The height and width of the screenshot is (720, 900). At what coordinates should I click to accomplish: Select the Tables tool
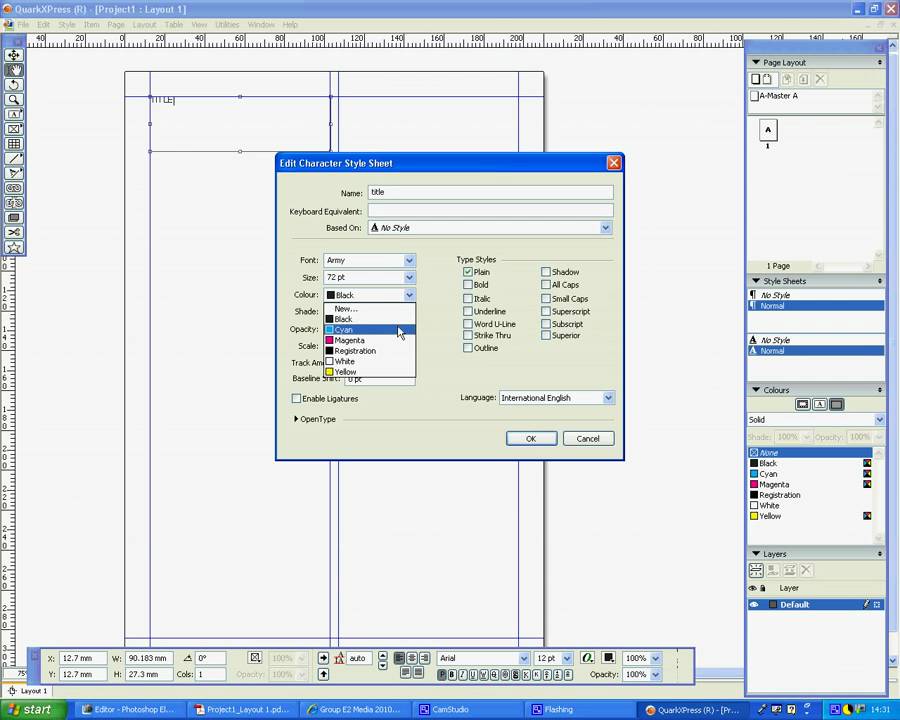point(14,144)
